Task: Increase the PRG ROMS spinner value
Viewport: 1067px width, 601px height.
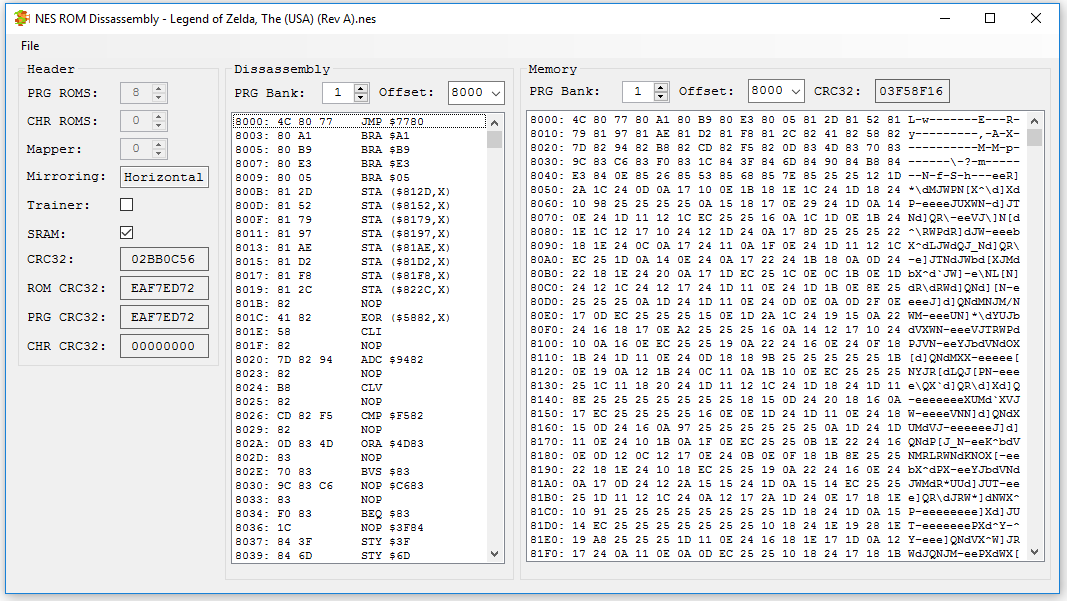Action: pyautogui.click(x=159, y=88)
